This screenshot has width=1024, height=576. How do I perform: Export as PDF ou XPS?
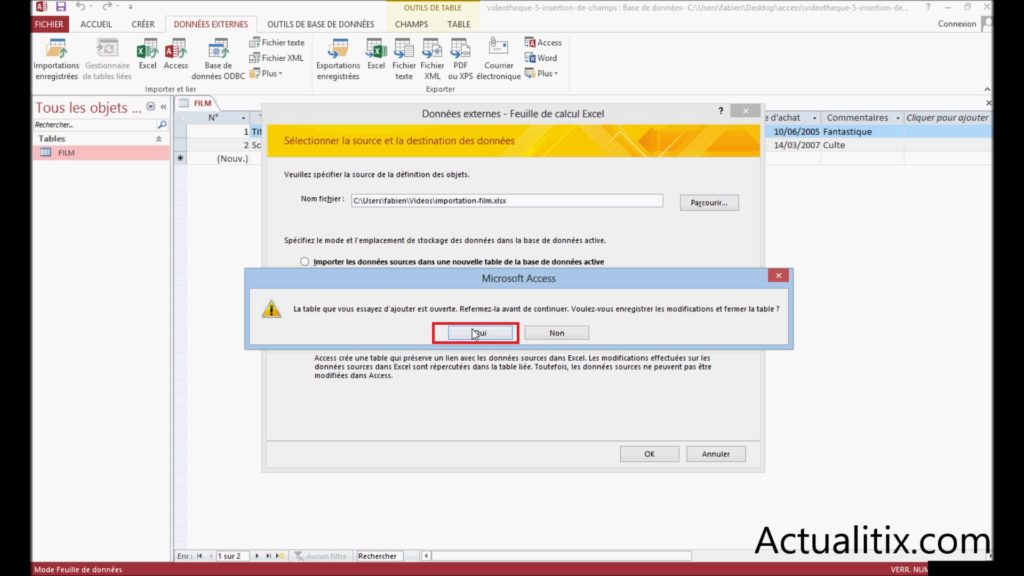tap(460, 59)
